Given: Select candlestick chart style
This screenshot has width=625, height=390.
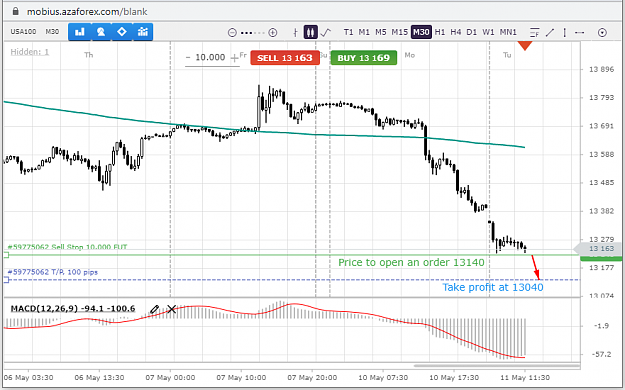Looking at the screenshot, I should [311, 32].
